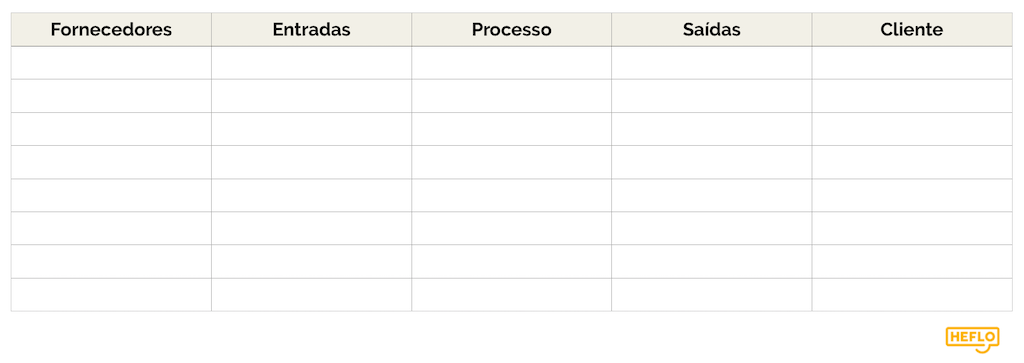Select the Processo column header

pyautogui.click(x=511, y=30)
